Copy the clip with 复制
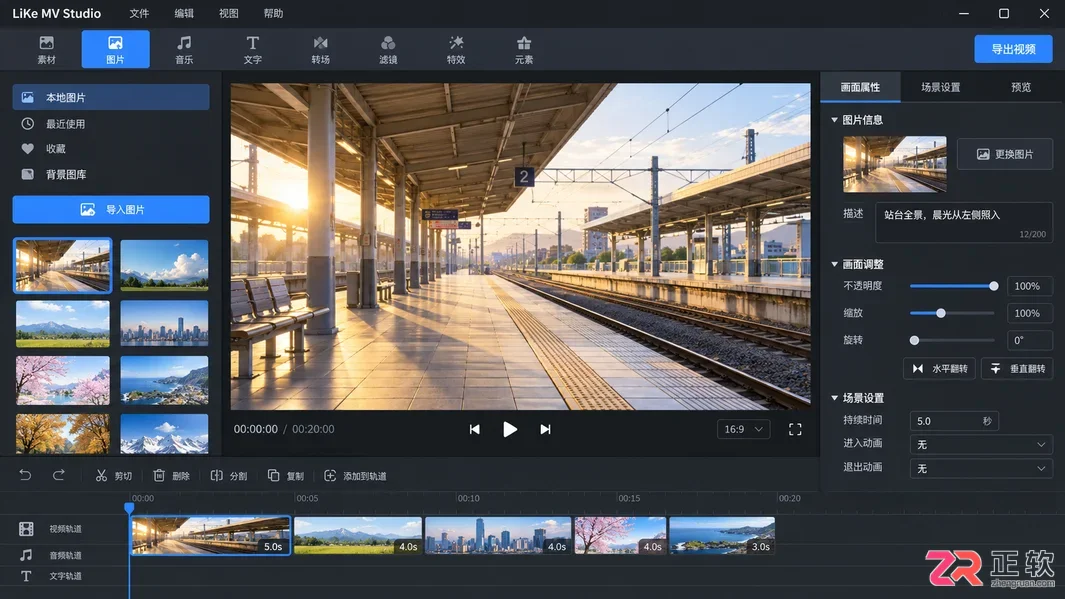The height and width of the screenshot is (599, 1065). click(286, 475)
